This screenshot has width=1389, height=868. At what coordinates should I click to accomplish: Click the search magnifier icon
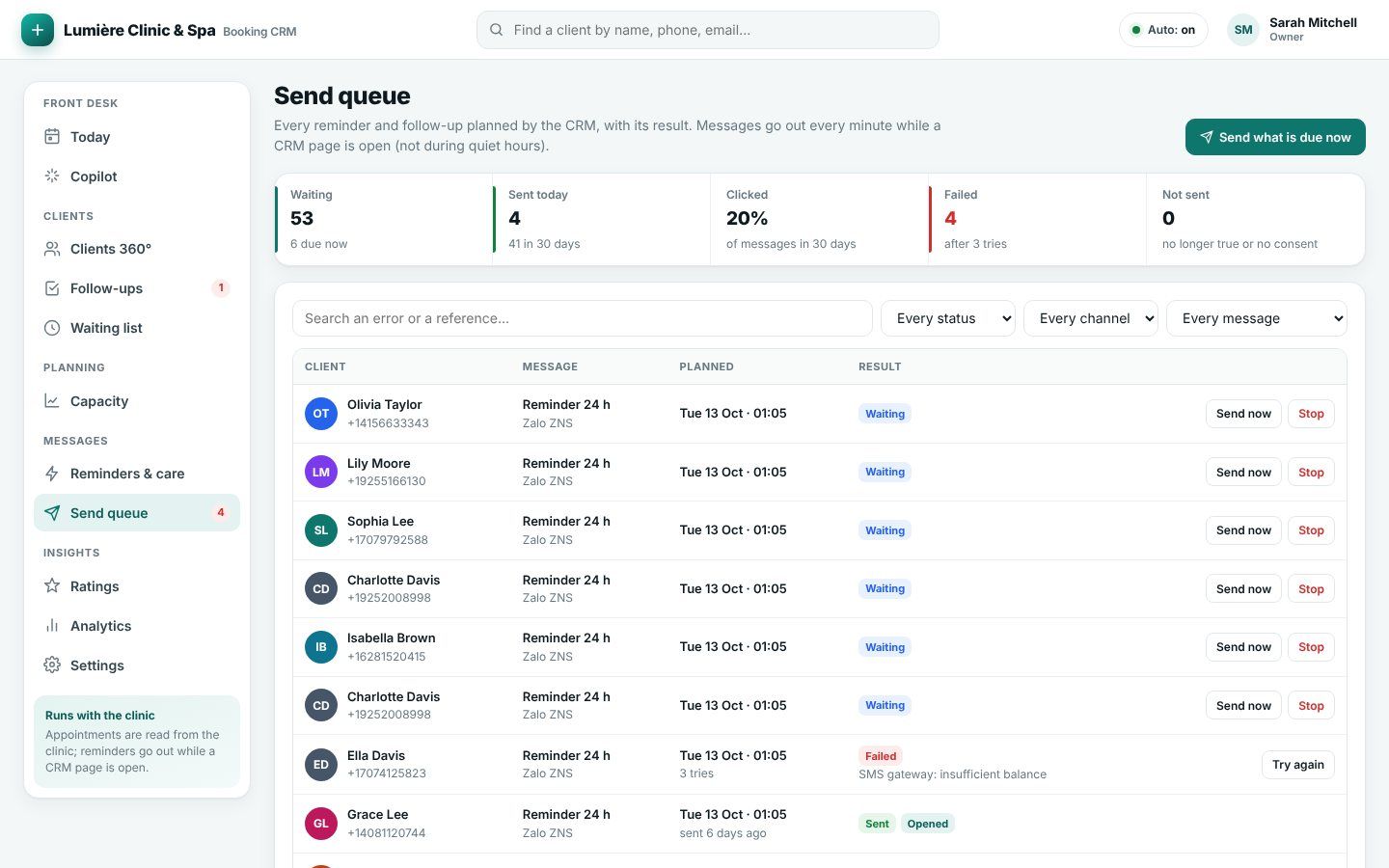coord(496,30)
